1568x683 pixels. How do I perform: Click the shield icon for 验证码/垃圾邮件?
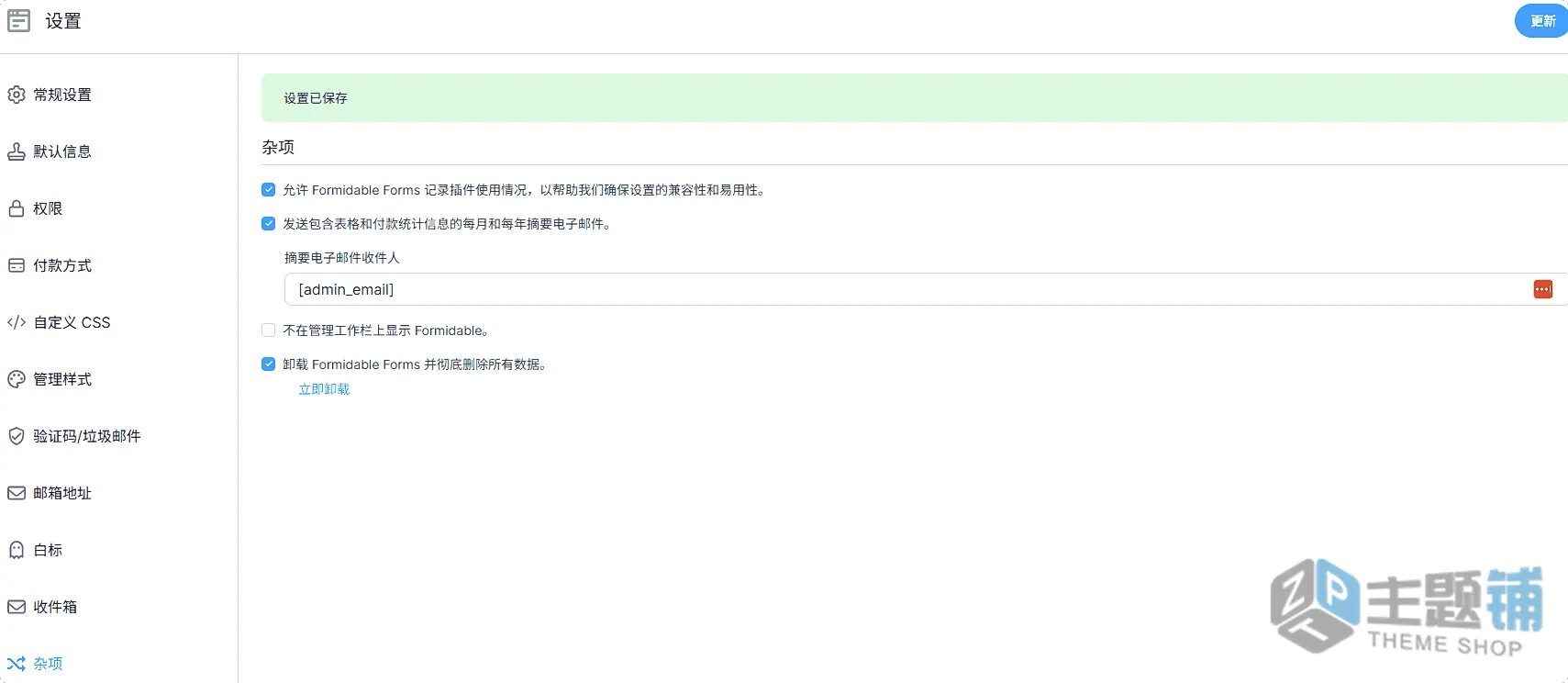point(17,436)
